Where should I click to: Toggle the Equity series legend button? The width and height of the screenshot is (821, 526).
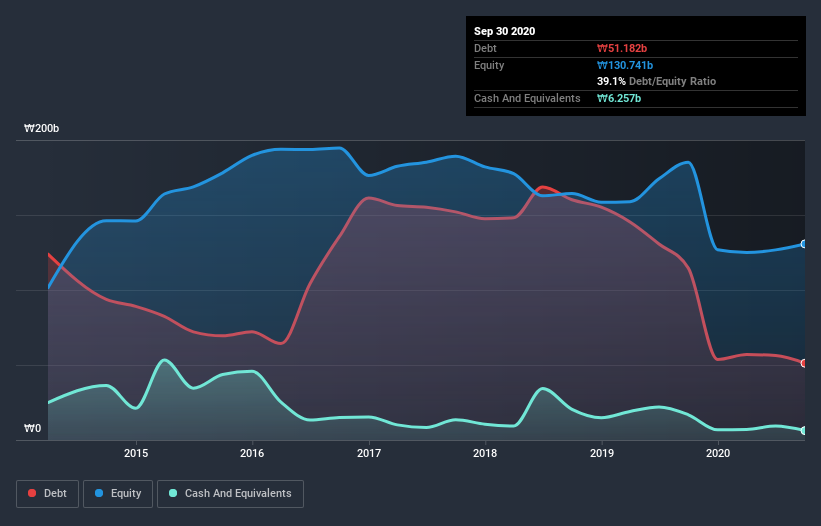click(118, 494)
